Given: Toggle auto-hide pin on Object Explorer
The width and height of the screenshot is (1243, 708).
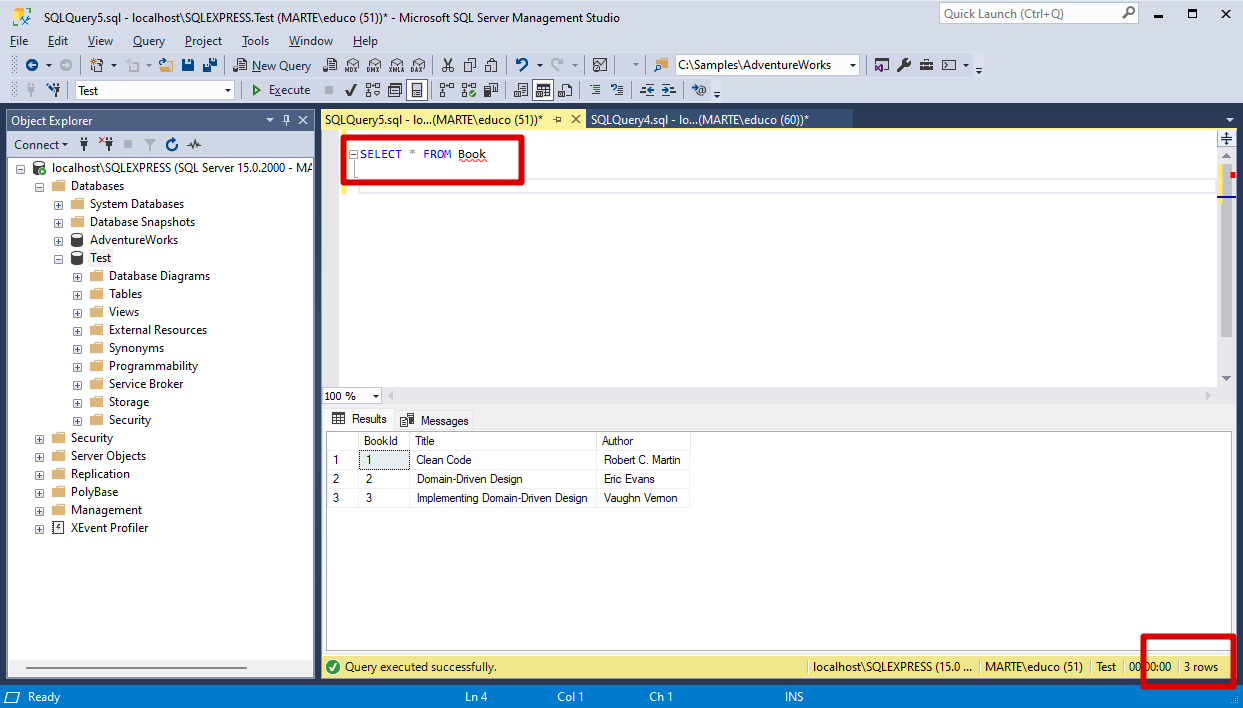Looking at the screenshot, I should tap(286, 120).
